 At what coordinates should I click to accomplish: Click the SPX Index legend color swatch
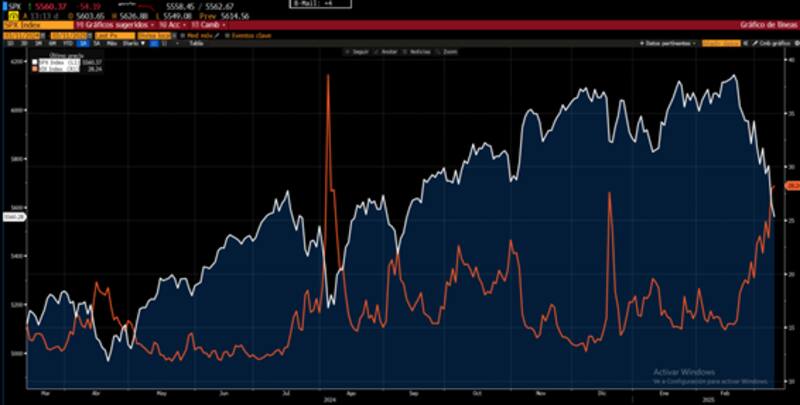pyautogui.click(x=34, y=62)
